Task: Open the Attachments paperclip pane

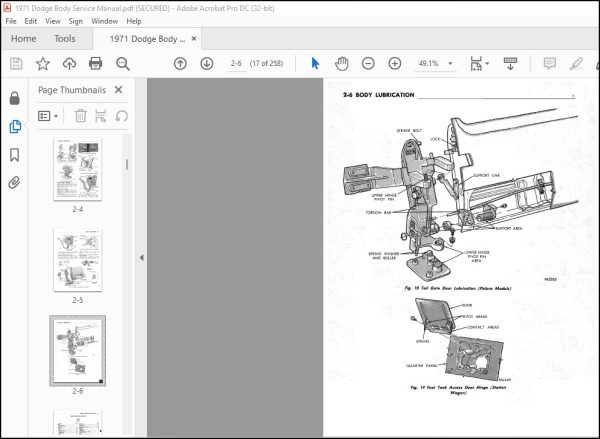Action: (x=15, y=183)
